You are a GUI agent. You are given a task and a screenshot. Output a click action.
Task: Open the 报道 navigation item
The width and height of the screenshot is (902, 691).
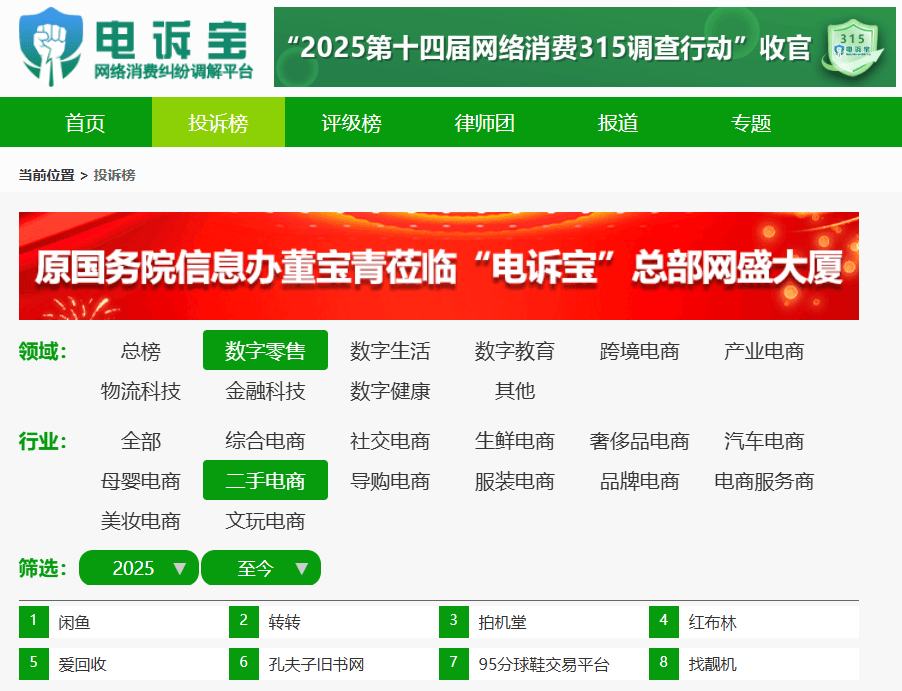click(618, 123)
